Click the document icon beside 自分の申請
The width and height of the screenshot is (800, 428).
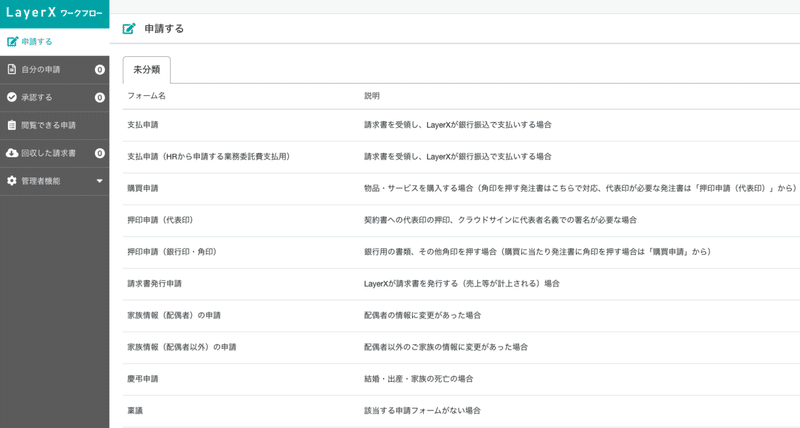click(x=12, y=69)
